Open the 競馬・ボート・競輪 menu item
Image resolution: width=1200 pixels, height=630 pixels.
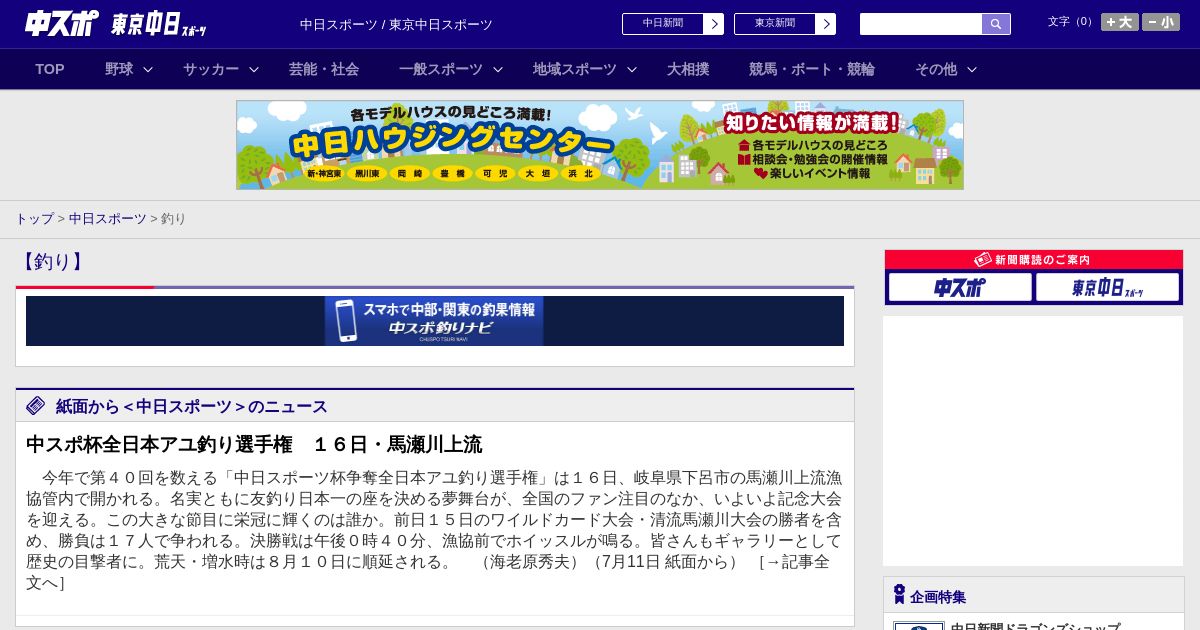tap(812, 69)
